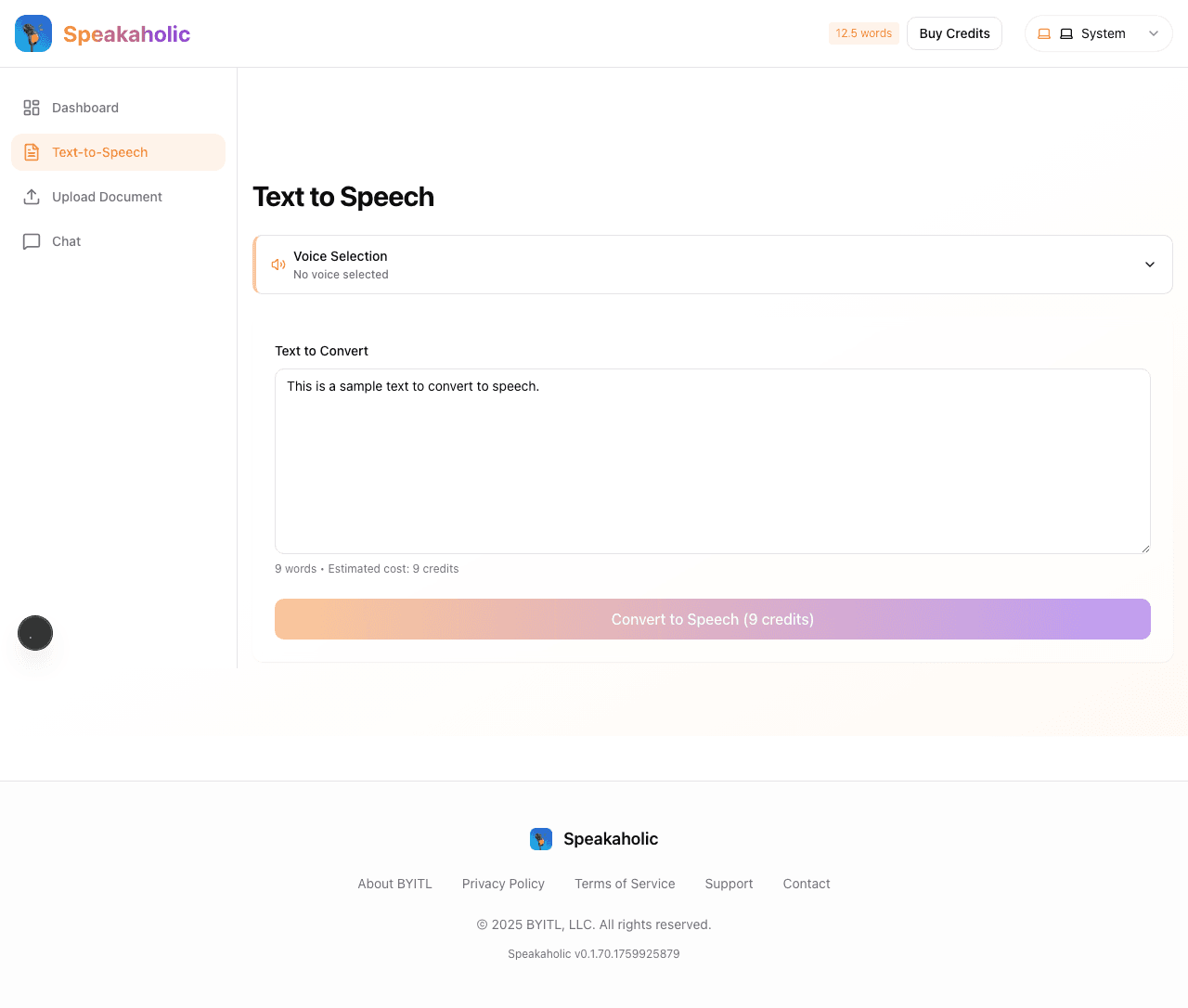Click the speaker icon beside Voice Selection
Image resolution: width=1188 pixels, height=1008 pixels.
click(278, 264)
